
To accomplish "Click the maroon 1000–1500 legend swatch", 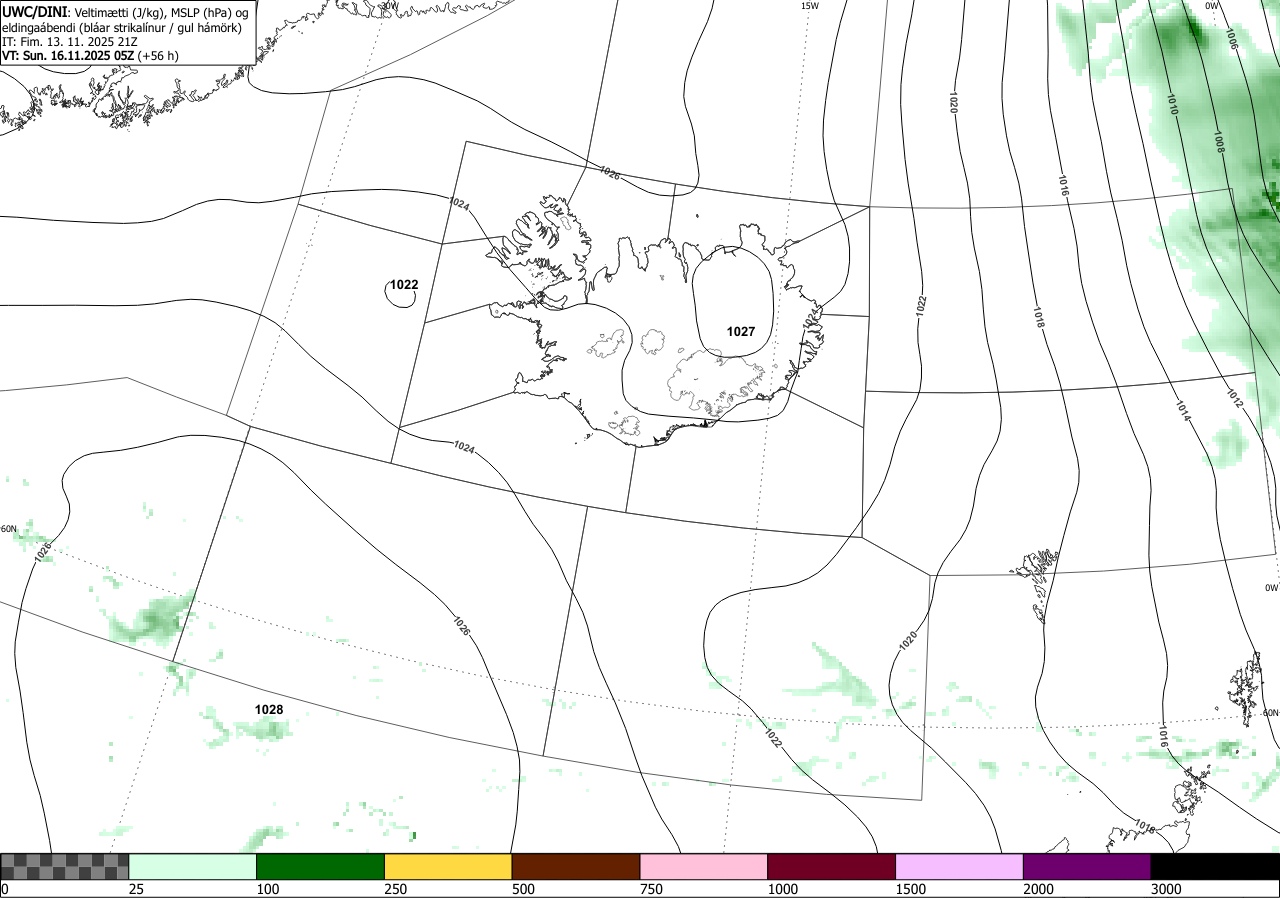I will coord(832,866).
